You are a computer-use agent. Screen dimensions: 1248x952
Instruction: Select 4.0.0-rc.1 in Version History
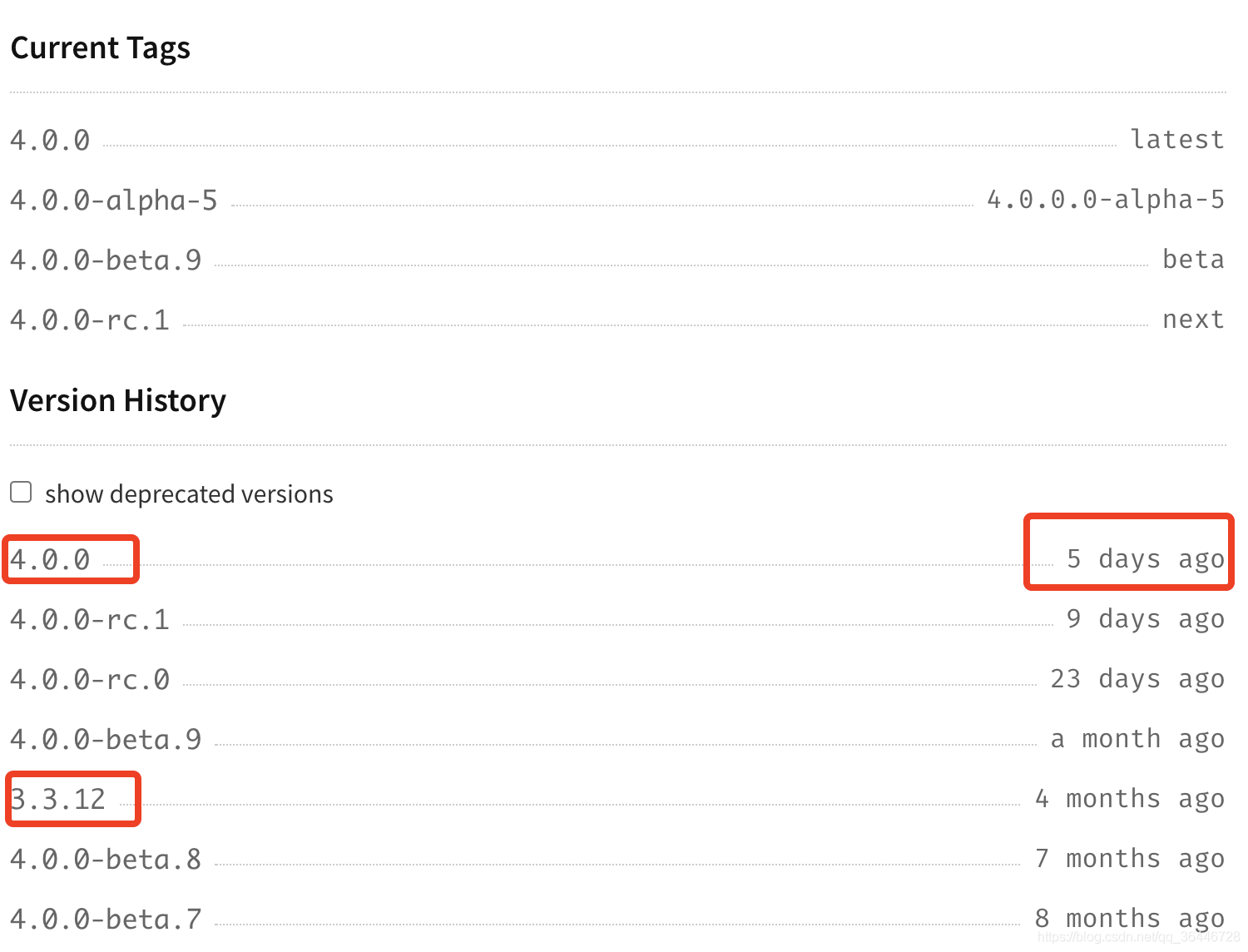90,619
